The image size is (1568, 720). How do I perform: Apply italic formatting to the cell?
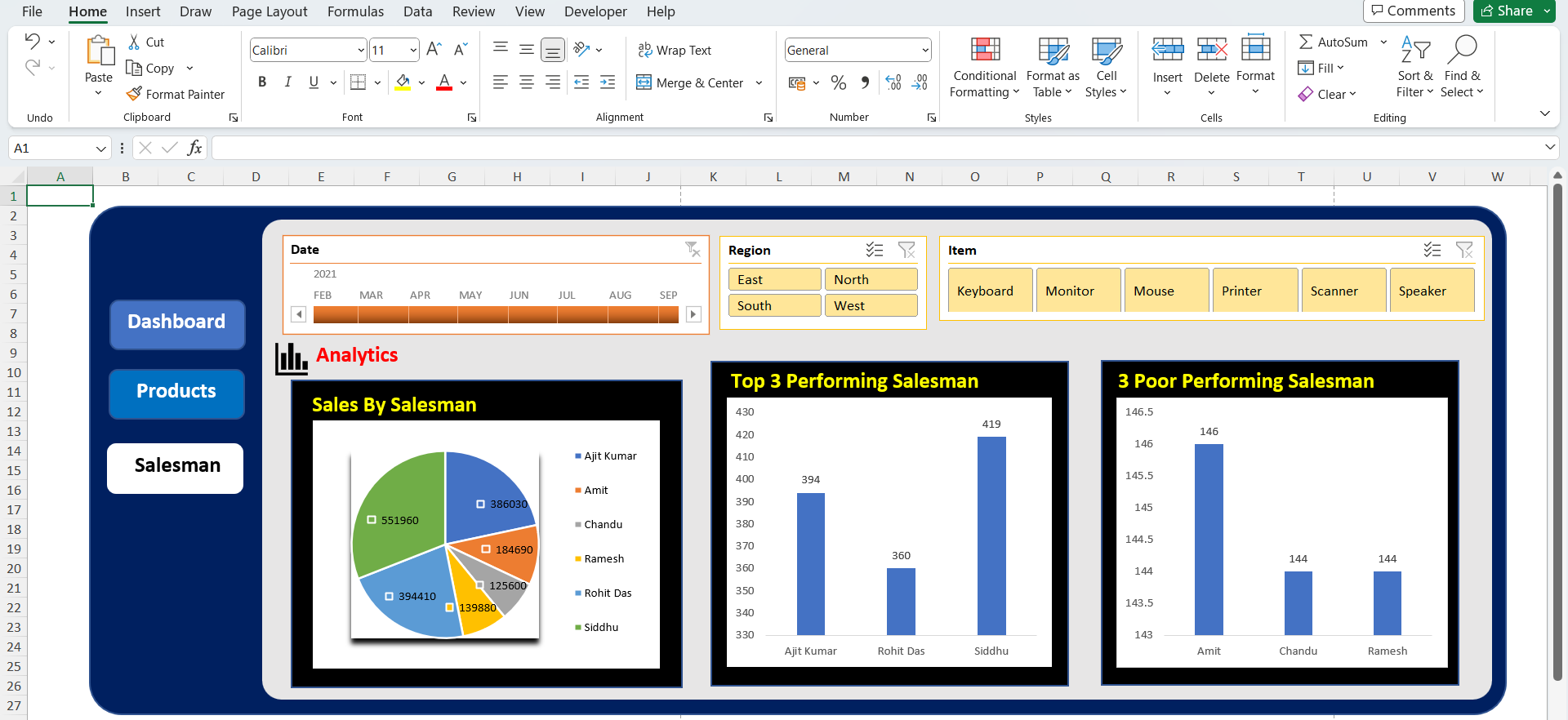pos(287,82)
